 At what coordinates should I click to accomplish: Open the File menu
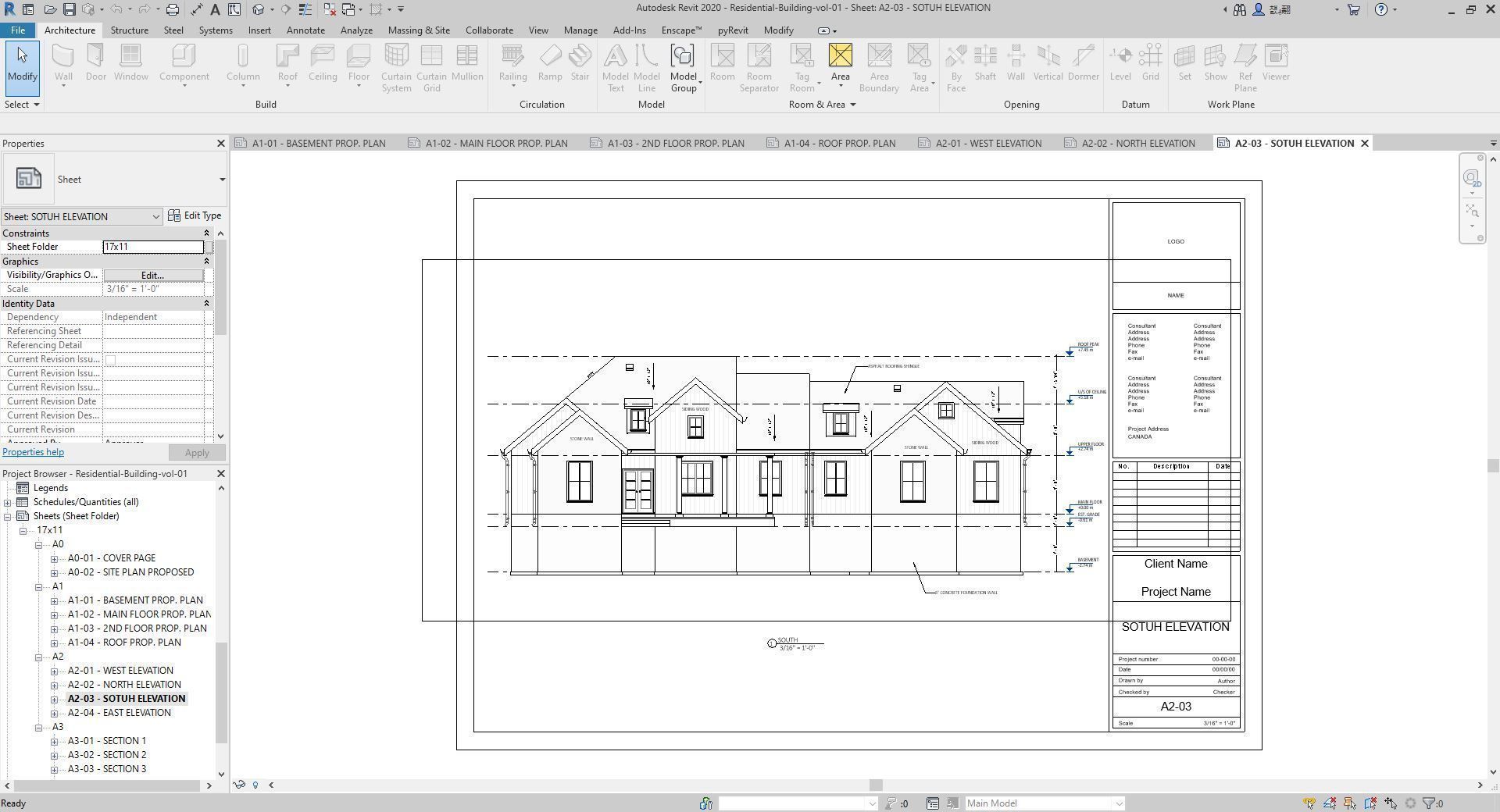[17, 30]
